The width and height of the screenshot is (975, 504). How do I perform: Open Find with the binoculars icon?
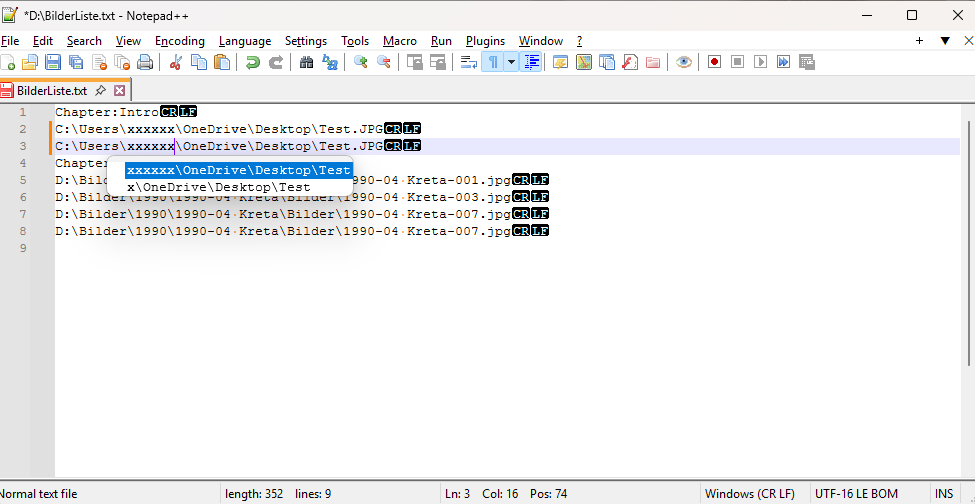(x=306, y=62)
